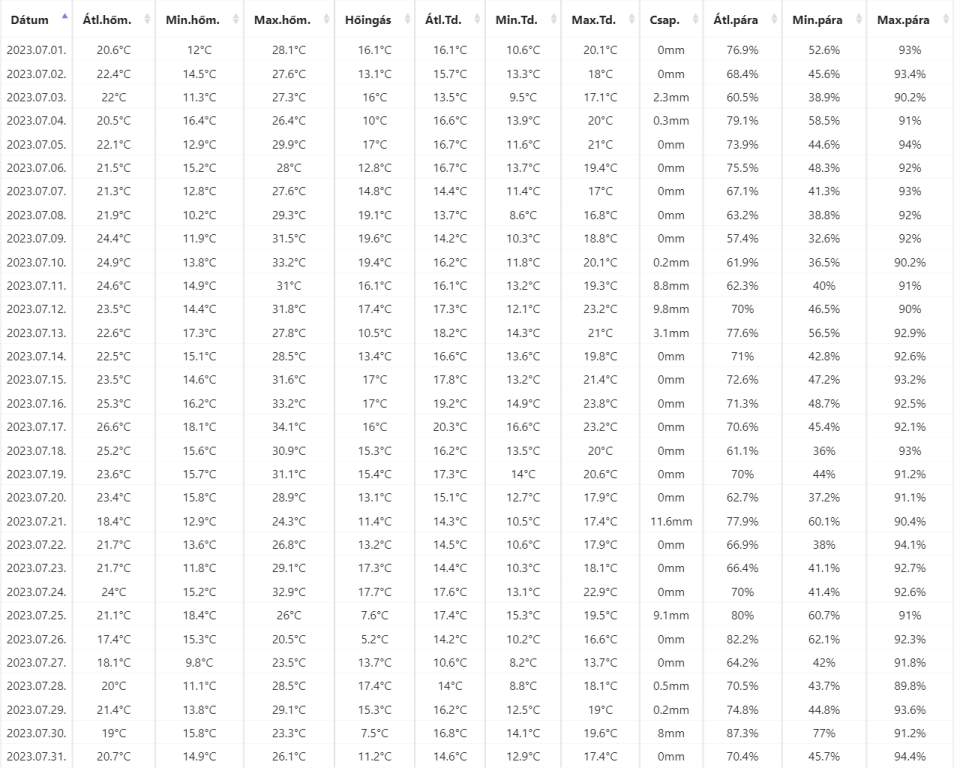Click the 87.3% average humidity cell
Image resolution: width=954 pixels, height=768 pixels.
(x=743, y=733)
